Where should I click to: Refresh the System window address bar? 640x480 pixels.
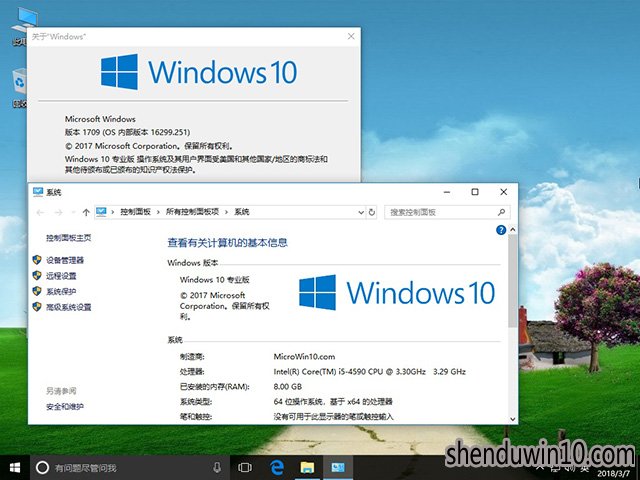click(372, 212)
